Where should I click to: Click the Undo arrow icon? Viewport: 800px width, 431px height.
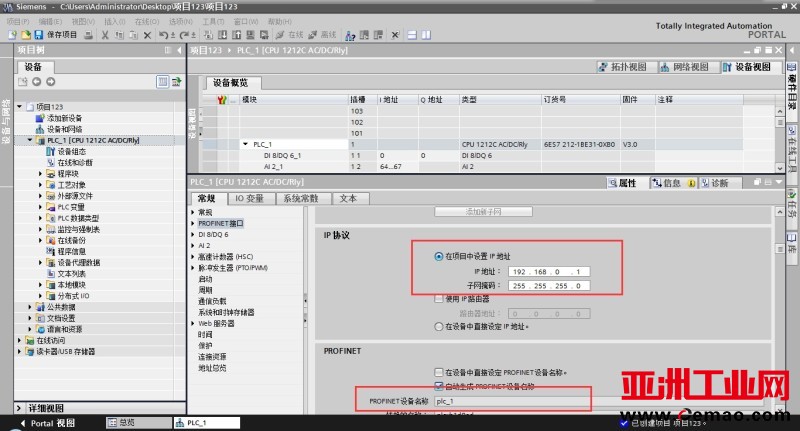coord(163,35)
